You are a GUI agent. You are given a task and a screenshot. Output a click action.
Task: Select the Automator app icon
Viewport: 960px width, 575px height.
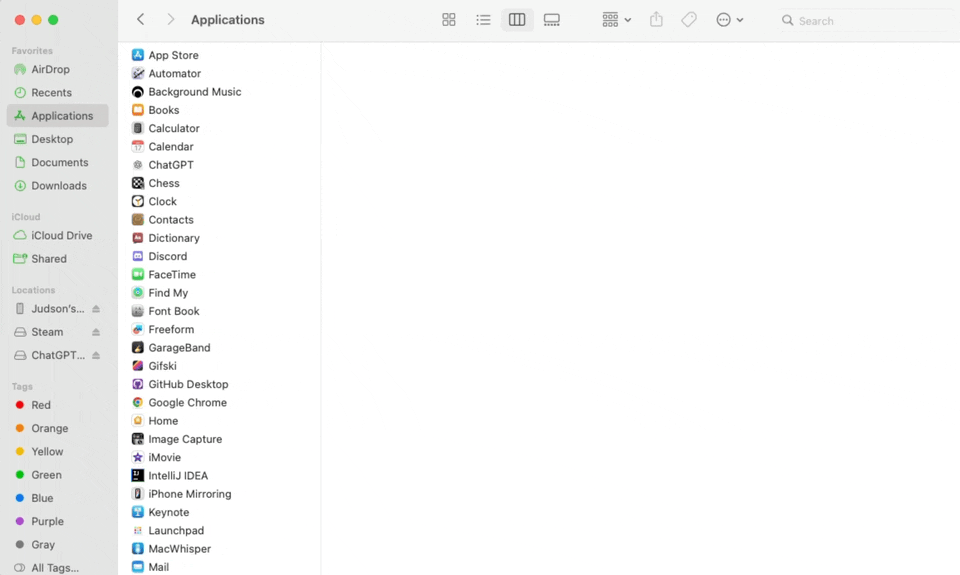tap(138, 73)
